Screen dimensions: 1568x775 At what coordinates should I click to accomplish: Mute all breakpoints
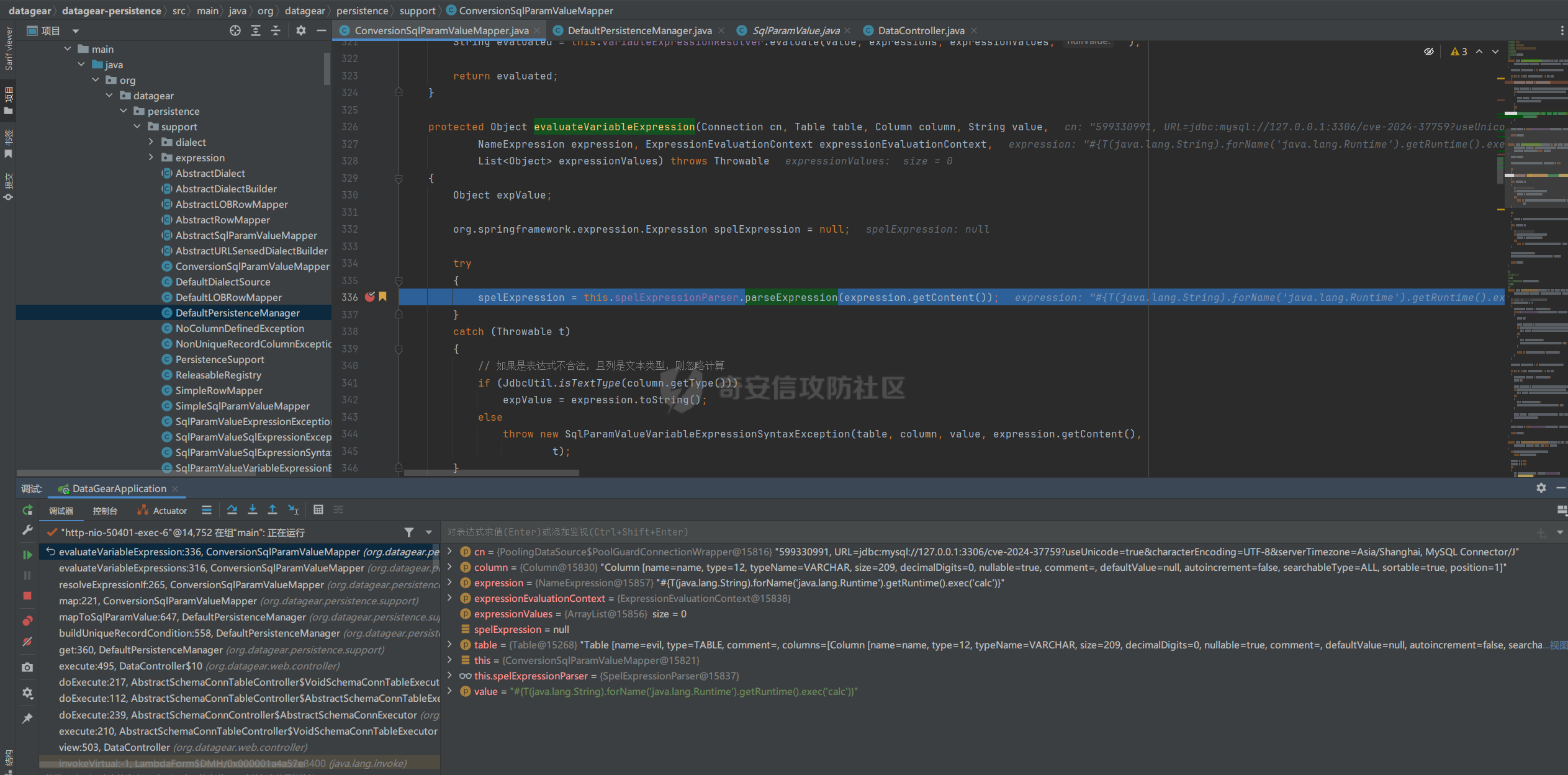(x=27, y=642)
